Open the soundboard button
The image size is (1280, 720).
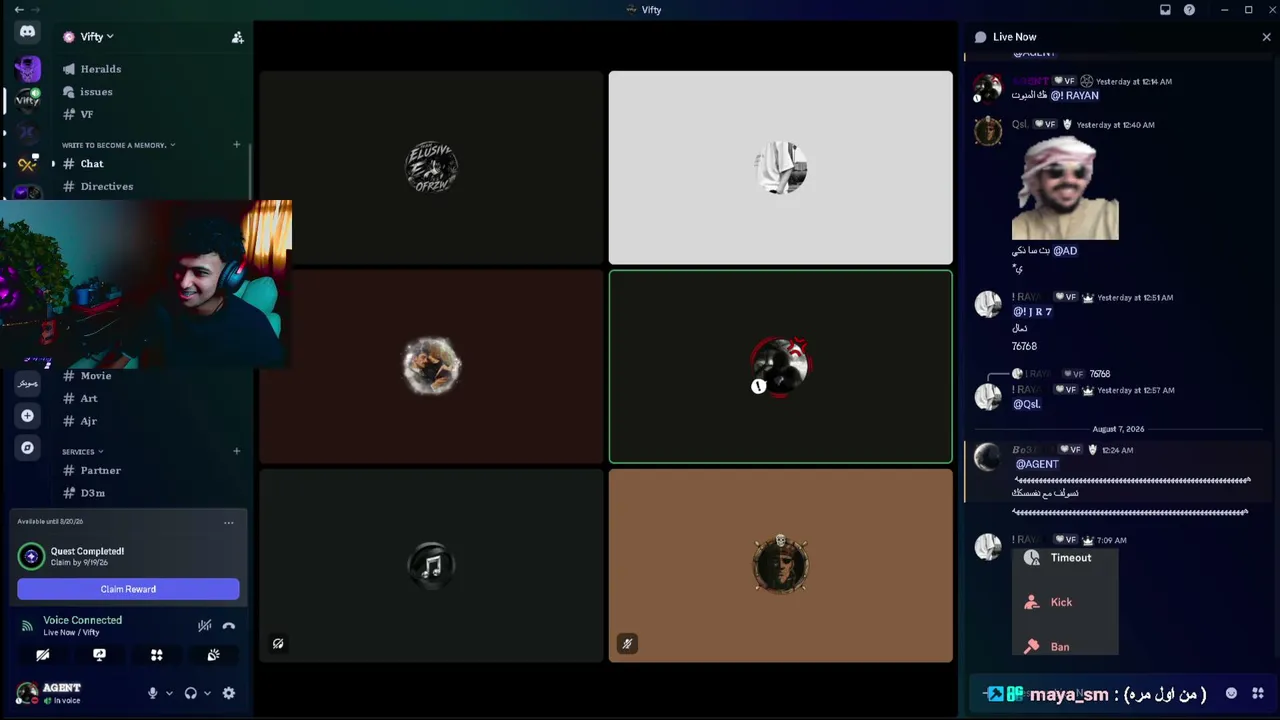tap(213, 655)
